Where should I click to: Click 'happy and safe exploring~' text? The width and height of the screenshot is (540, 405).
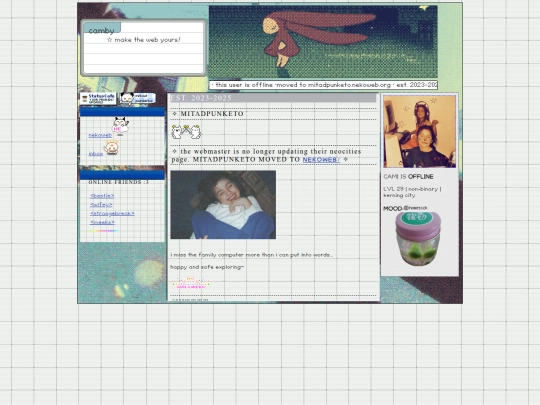(207, 267)
